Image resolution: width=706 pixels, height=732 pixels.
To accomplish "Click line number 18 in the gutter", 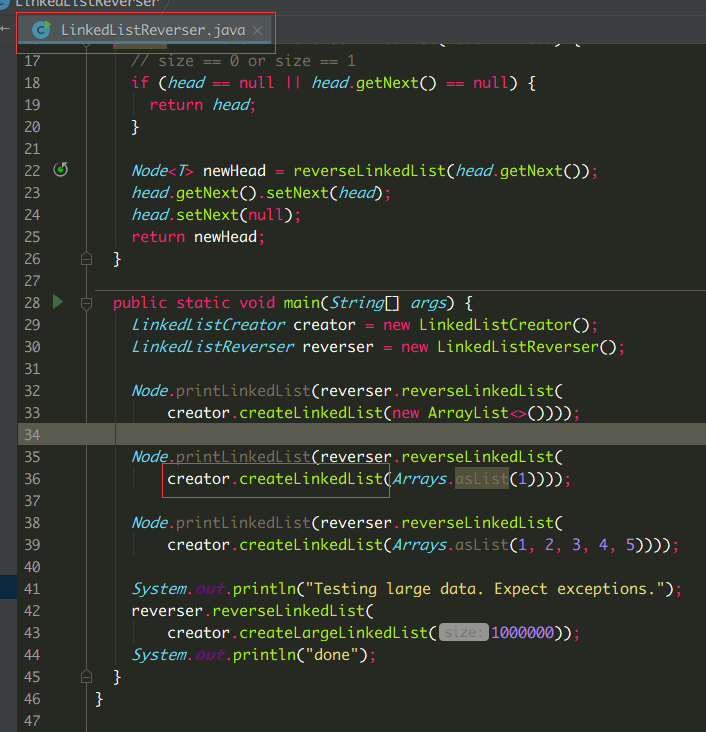I will tap(30, 83).
